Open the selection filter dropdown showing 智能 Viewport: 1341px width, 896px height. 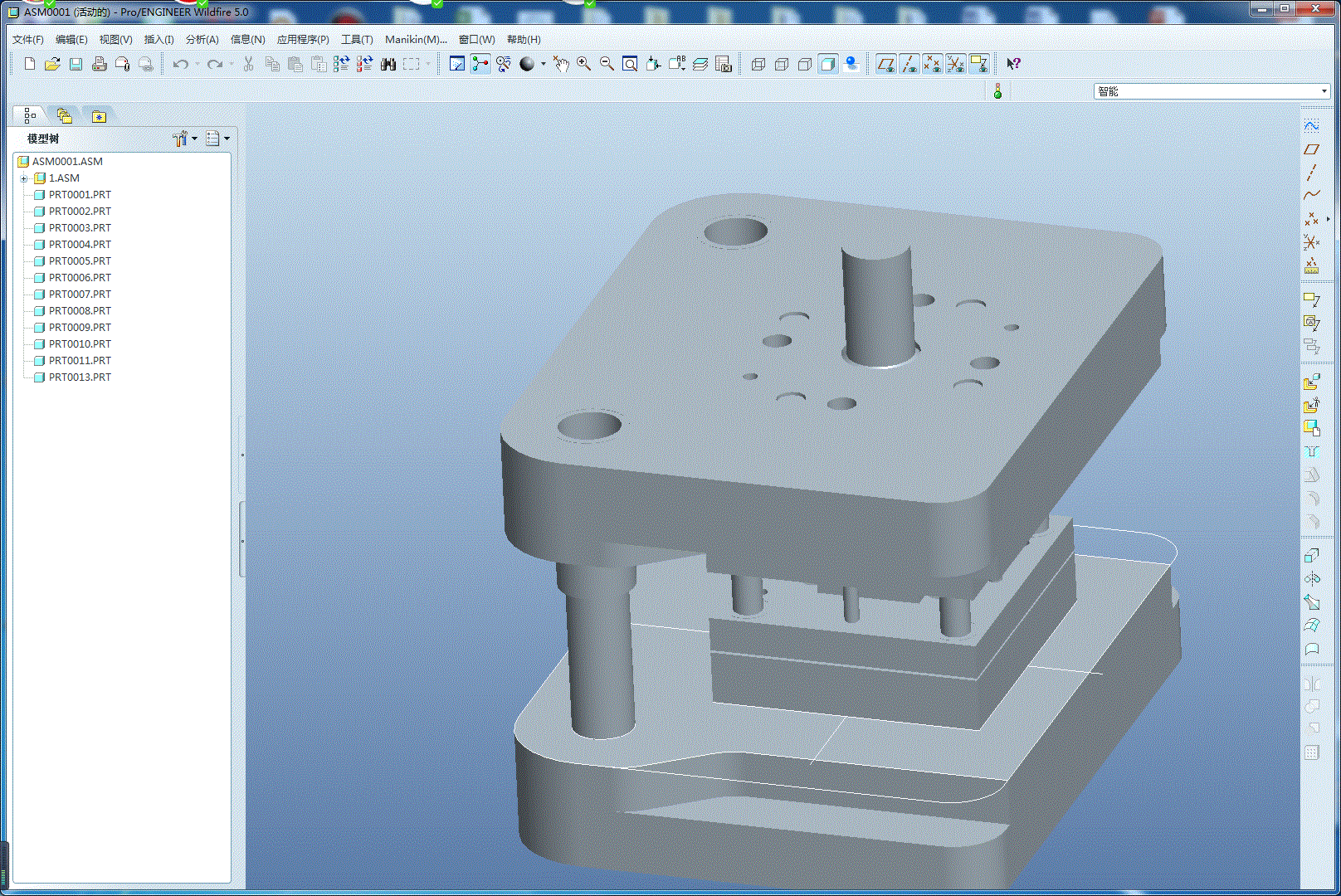pyautogui.click(x=1212, y=91)
